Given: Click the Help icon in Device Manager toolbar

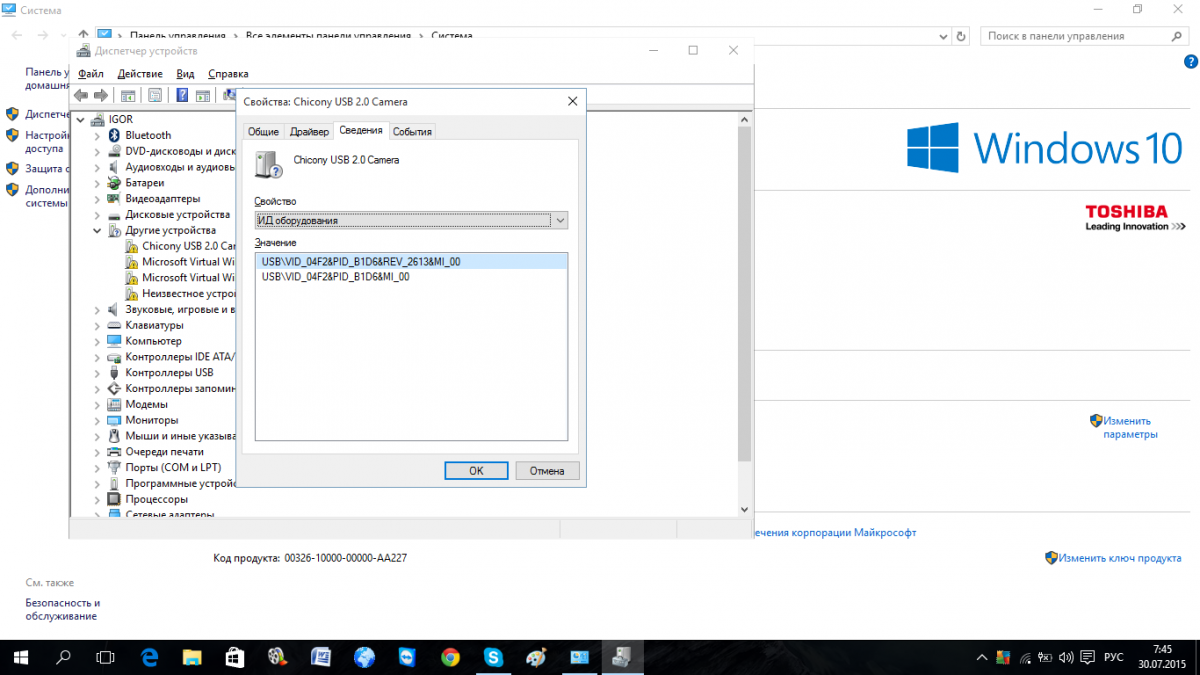Looking at the screenshot, I should point(183,95).
